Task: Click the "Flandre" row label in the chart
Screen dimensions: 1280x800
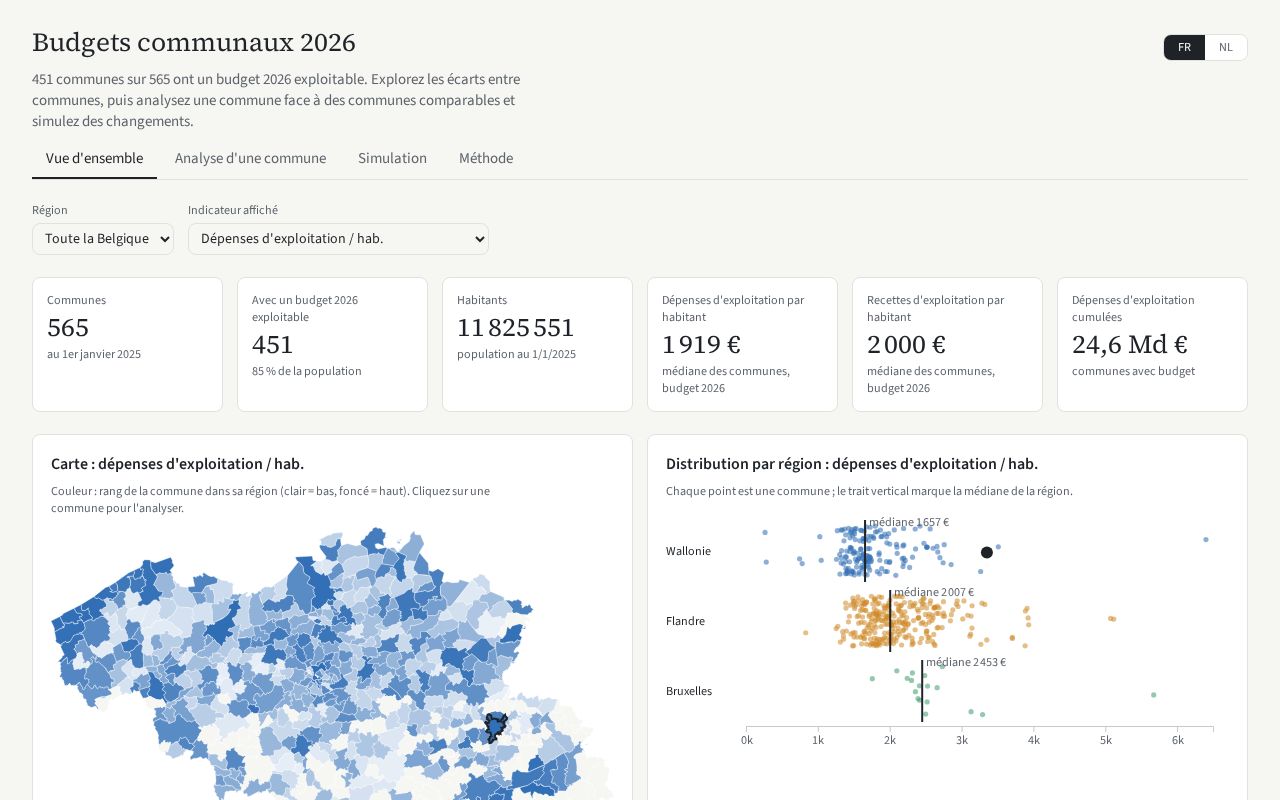Action: pyautogui.click(x=685, y=621)
